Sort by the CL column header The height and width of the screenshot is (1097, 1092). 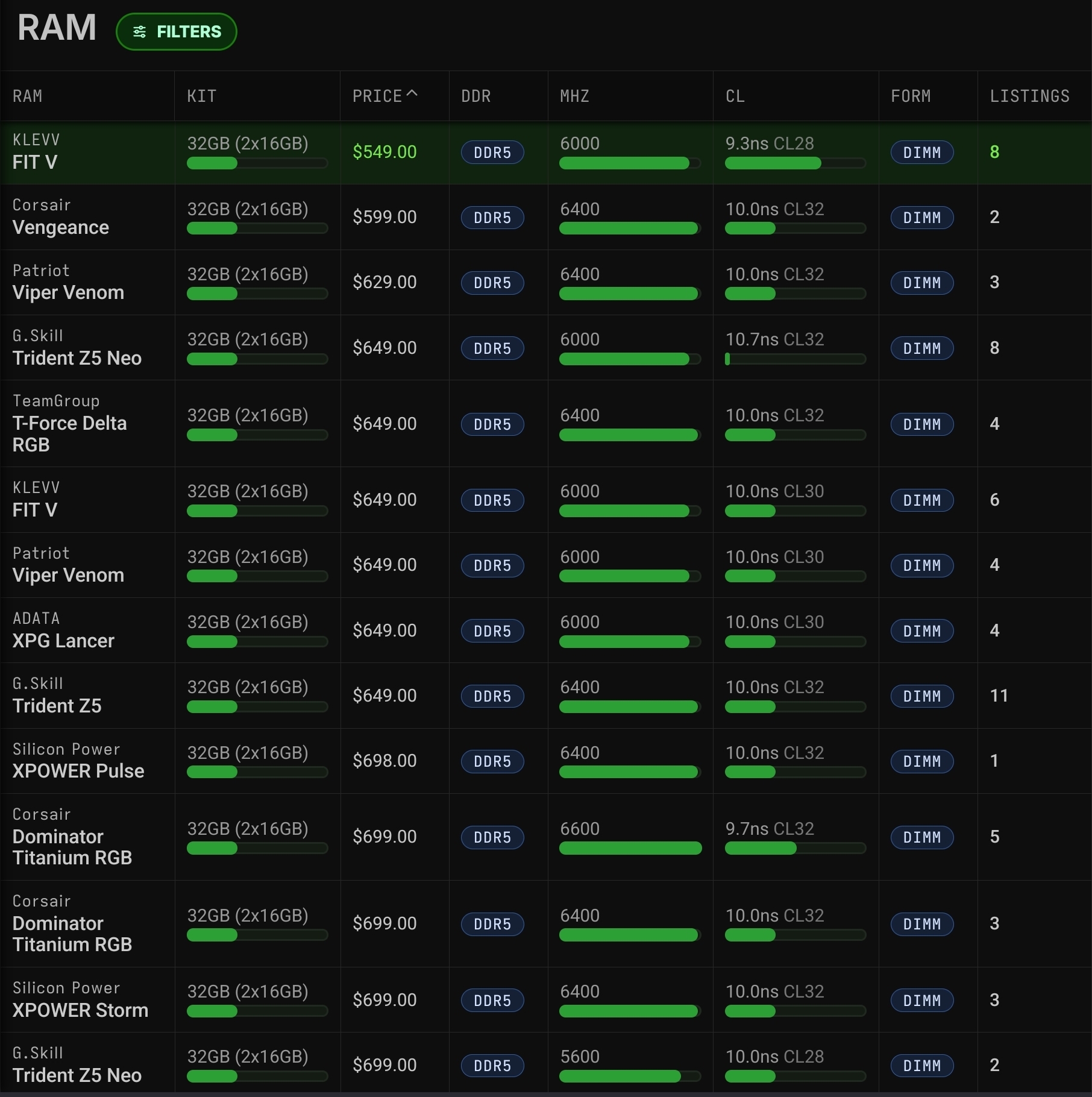point(735,96)
